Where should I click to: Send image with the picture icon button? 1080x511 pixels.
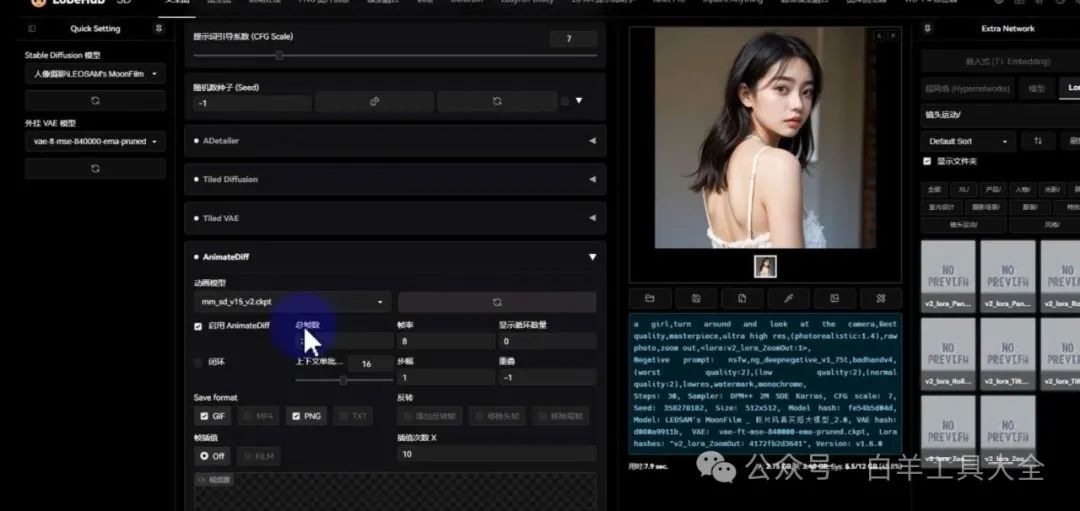tap(835, 298)
